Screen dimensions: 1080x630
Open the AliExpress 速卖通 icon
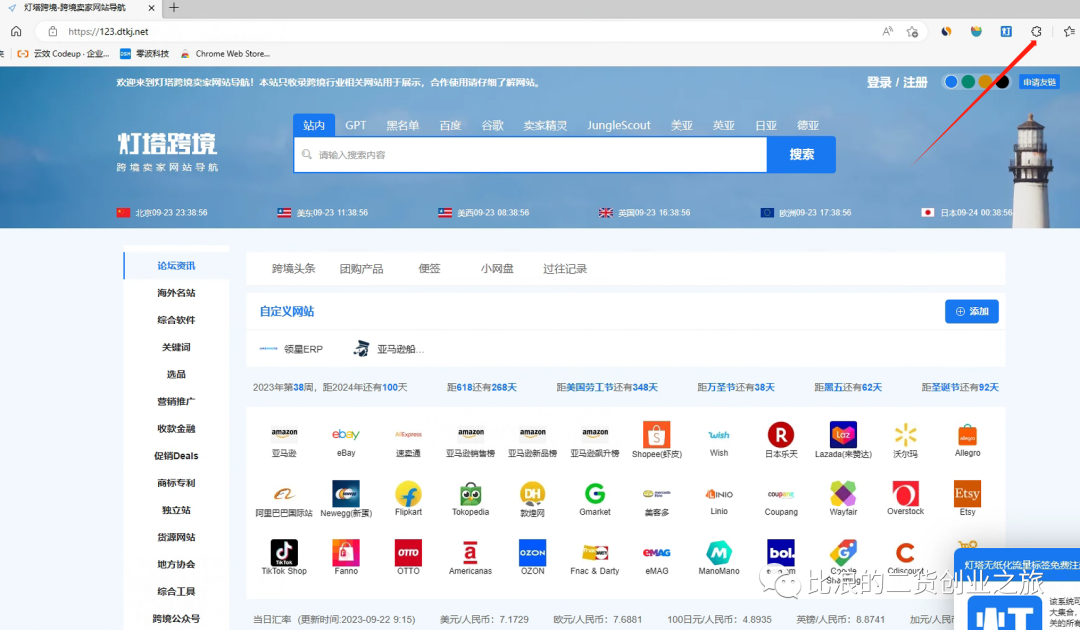[408, 434]
